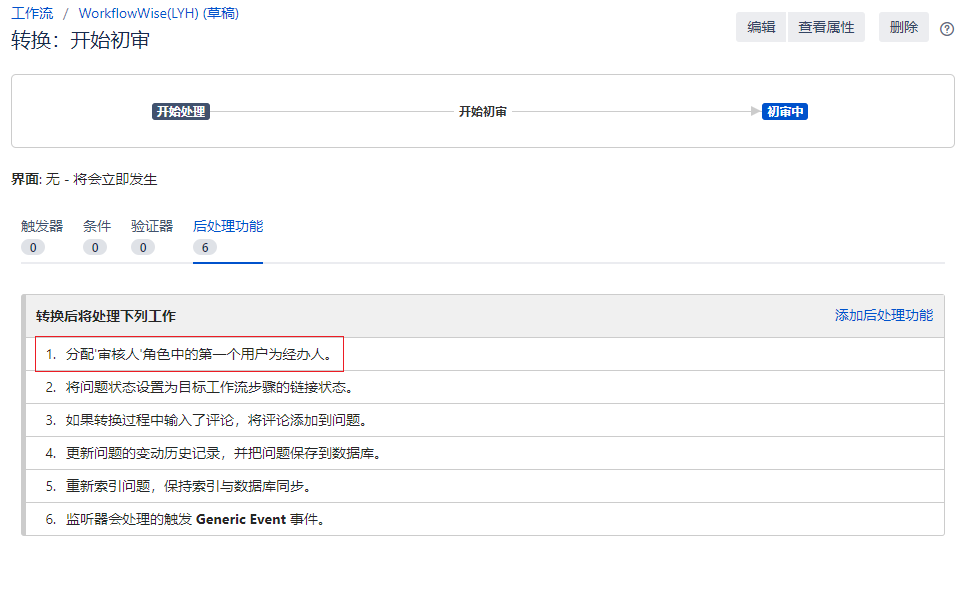Open the 工作流 breadcrumb link

32,14
